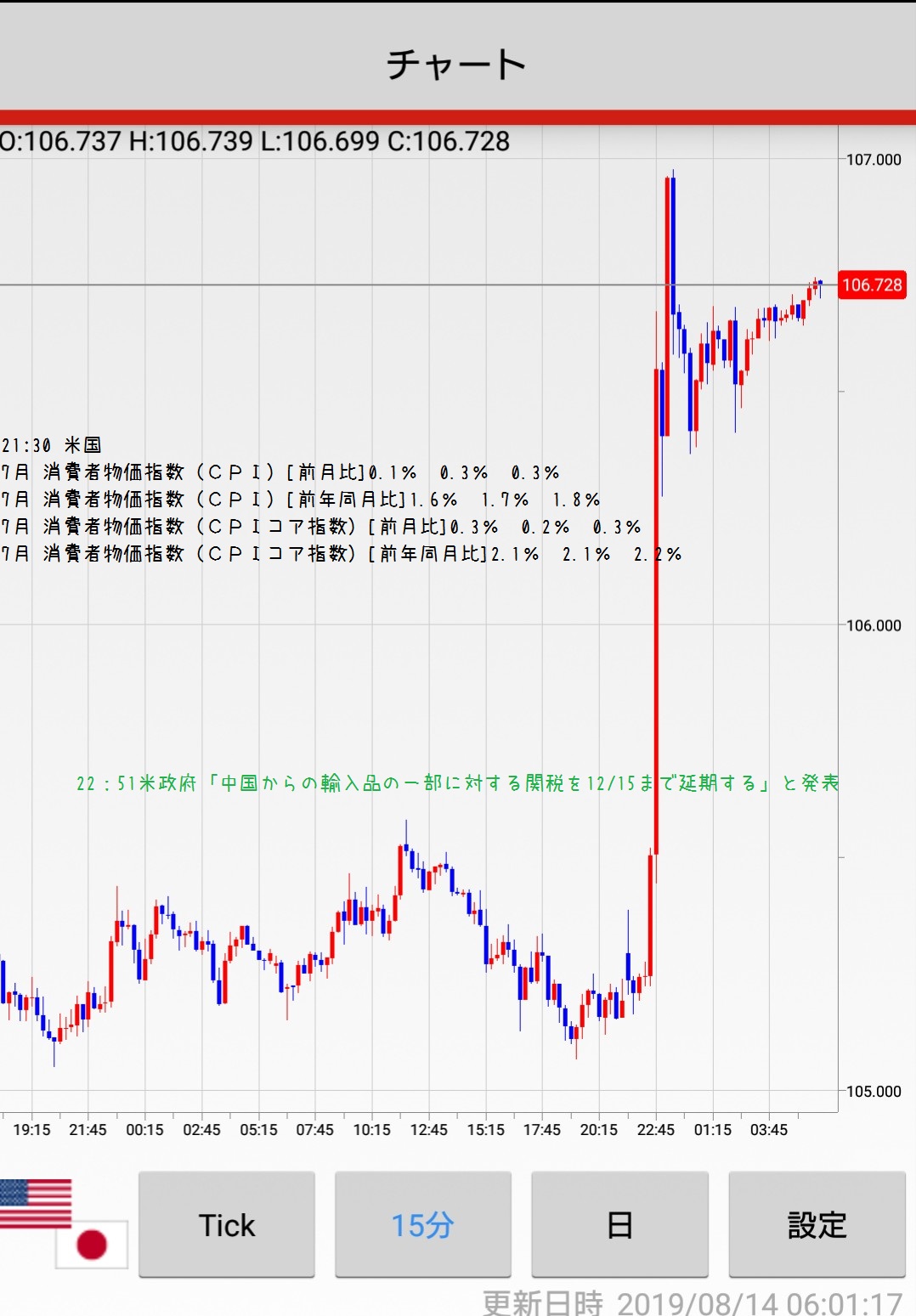Tap the 21:30 米国 event header
Screen dimensions: 916x1316
pos(52,445)
